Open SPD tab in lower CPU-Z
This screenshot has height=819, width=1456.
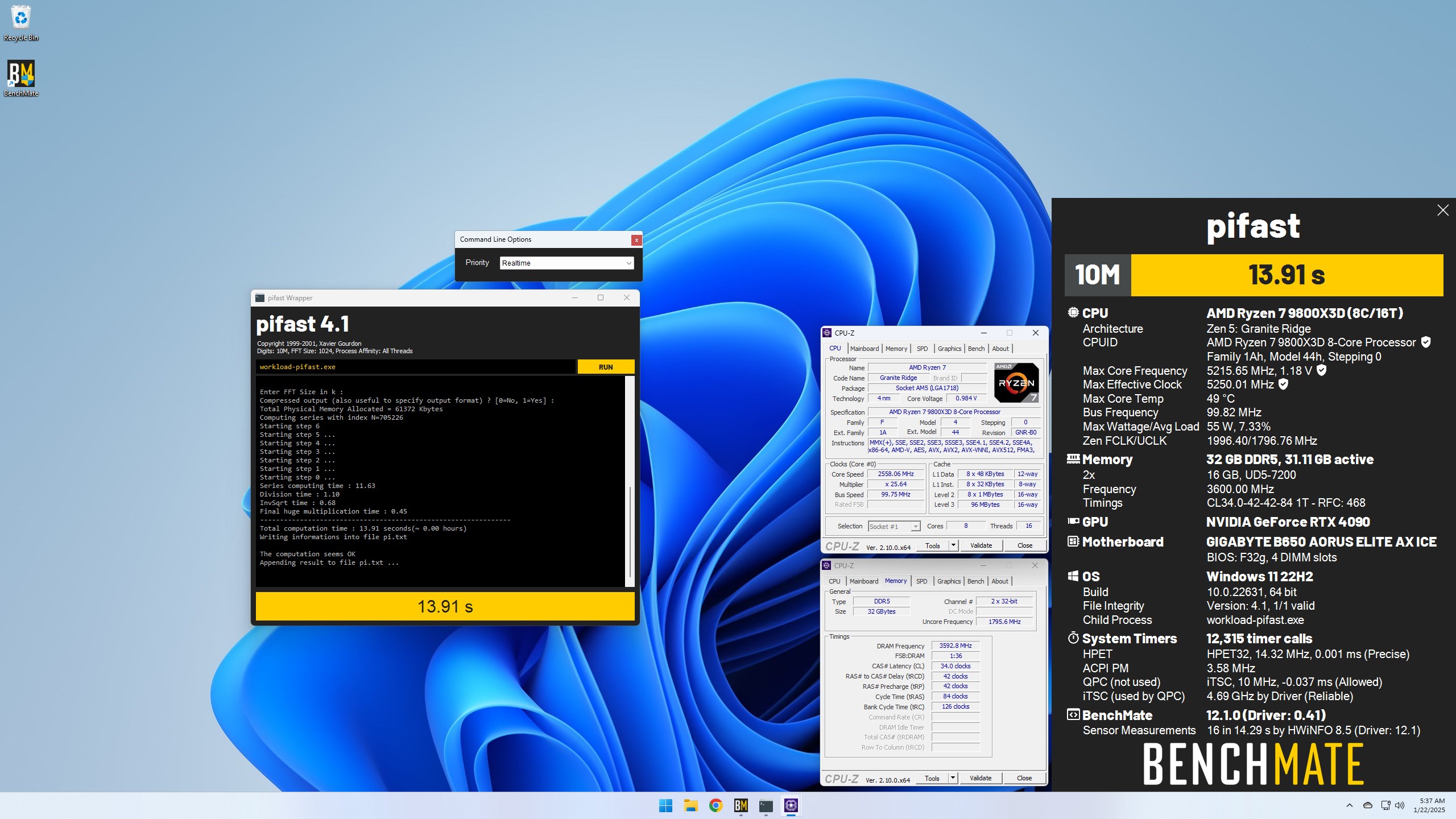point(922,581)
